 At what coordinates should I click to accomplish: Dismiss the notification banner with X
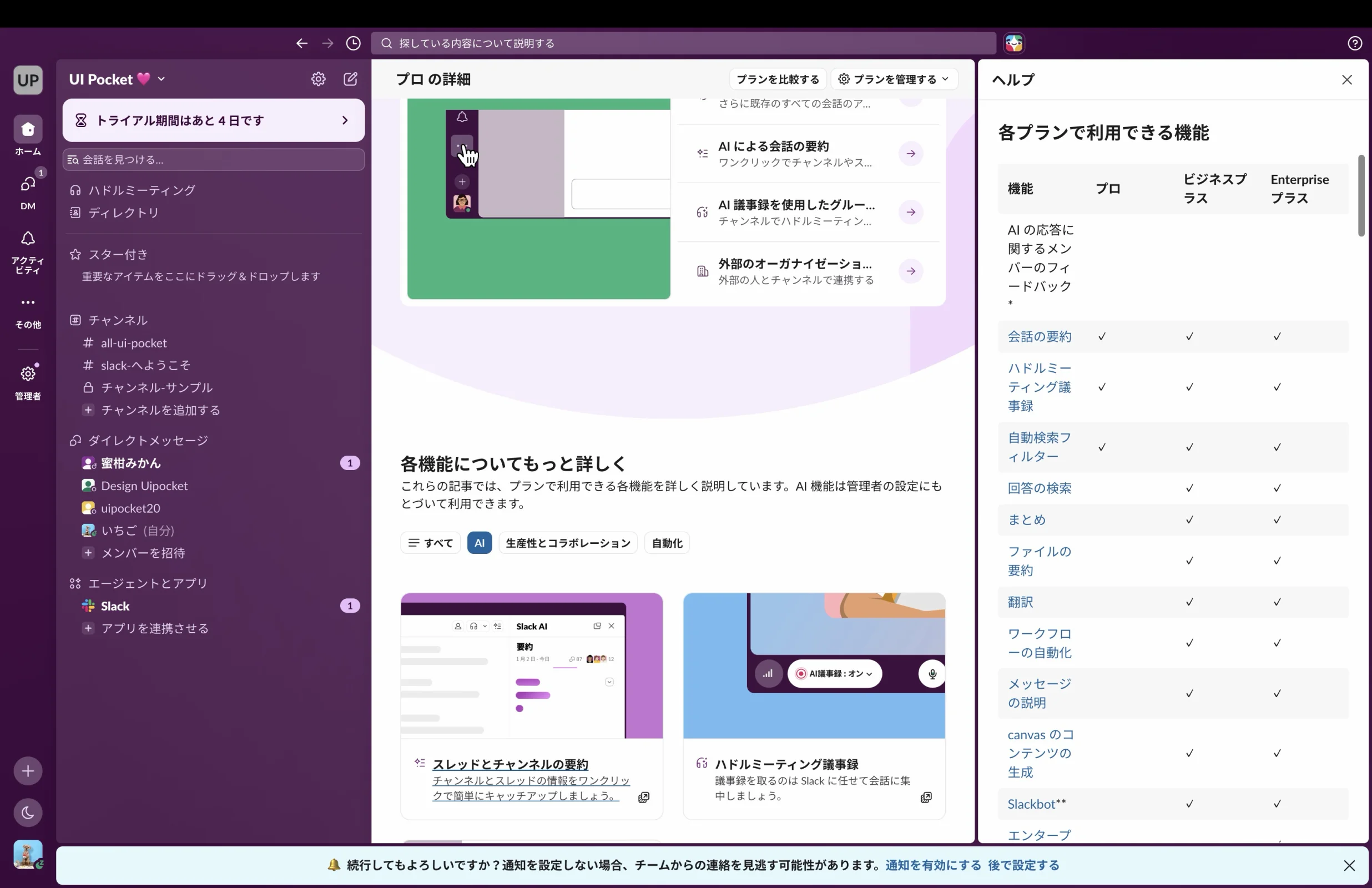pyautogui.click(x=1349, y=865)
